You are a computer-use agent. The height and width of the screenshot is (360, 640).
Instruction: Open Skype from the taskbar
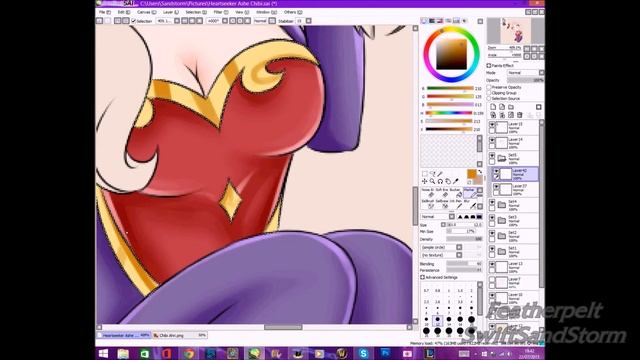pos(363,353)
